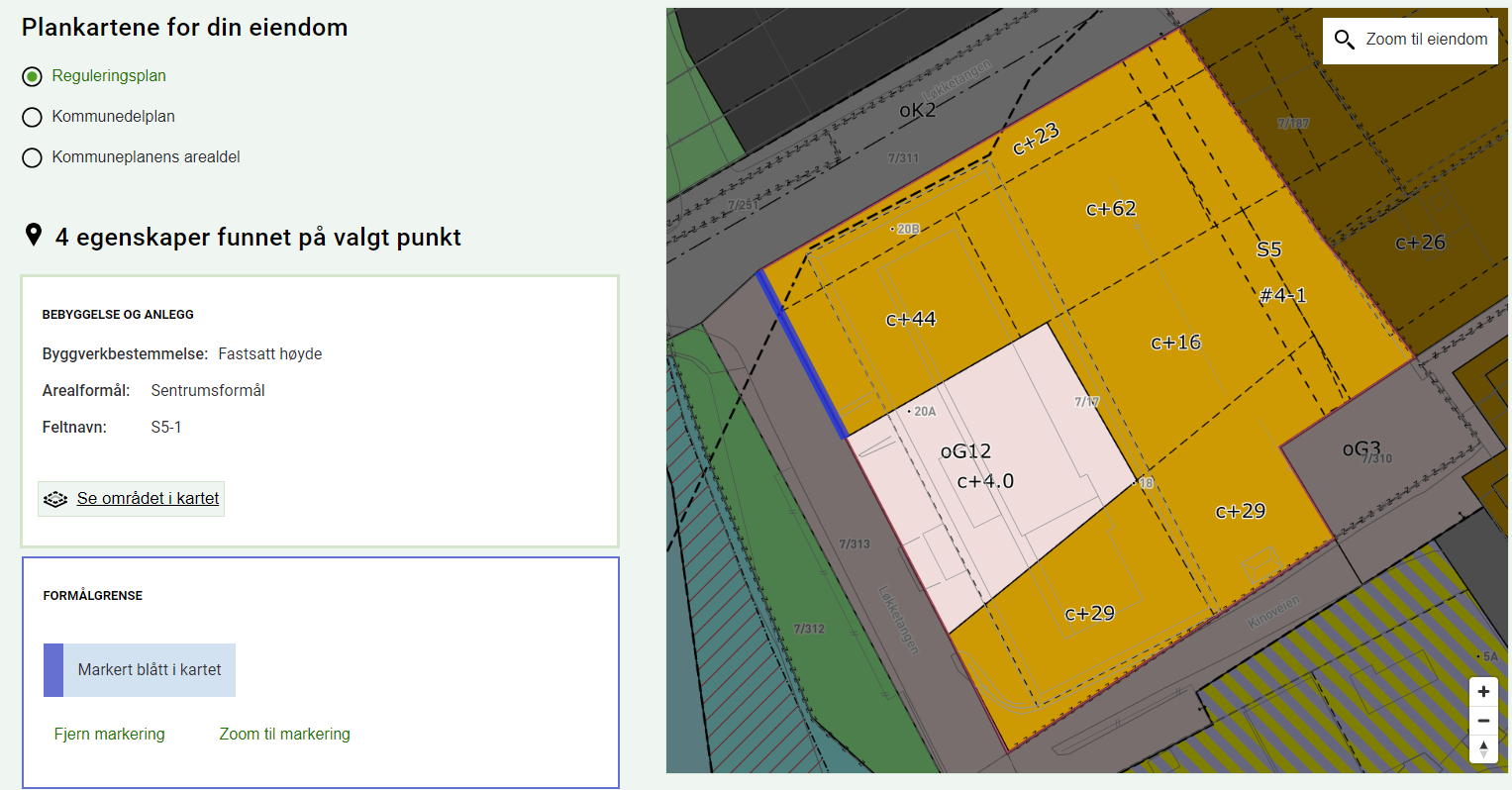1512x790 pixels.
Task: Click the S5 field label on map
Action: click(1268, 249)
